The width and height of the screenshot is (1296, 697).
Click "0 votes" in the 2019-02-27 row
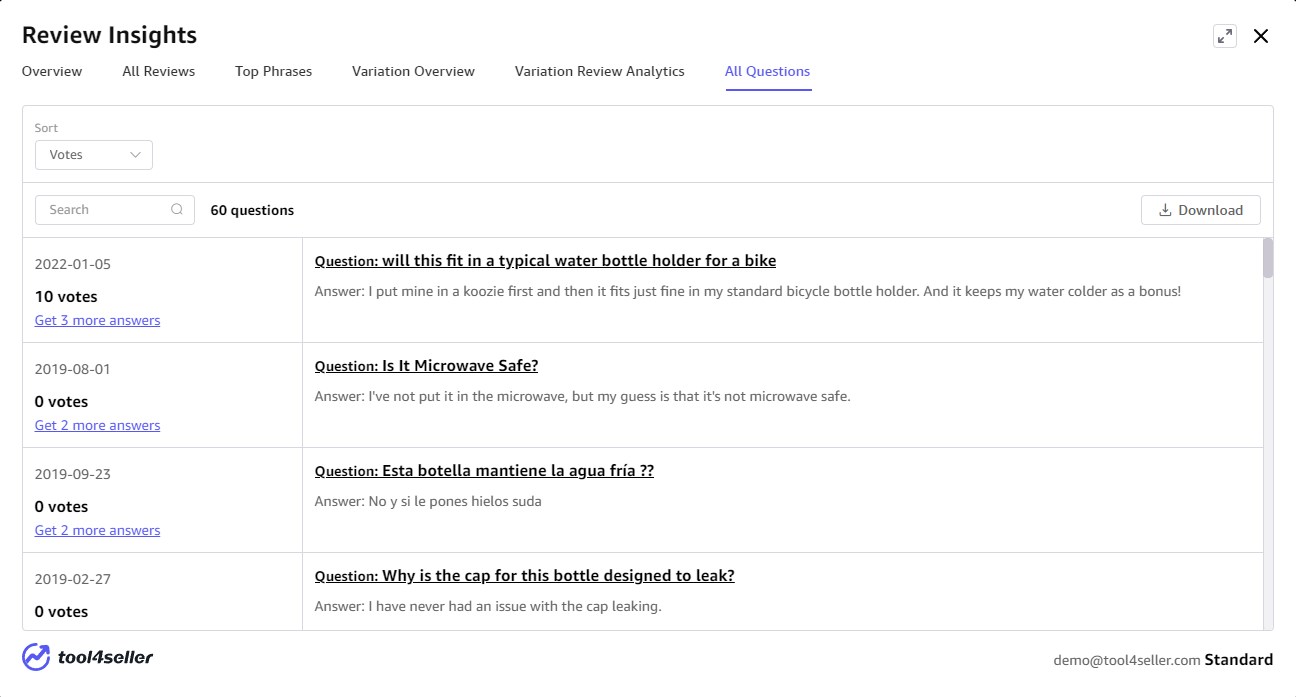[62, 611]
